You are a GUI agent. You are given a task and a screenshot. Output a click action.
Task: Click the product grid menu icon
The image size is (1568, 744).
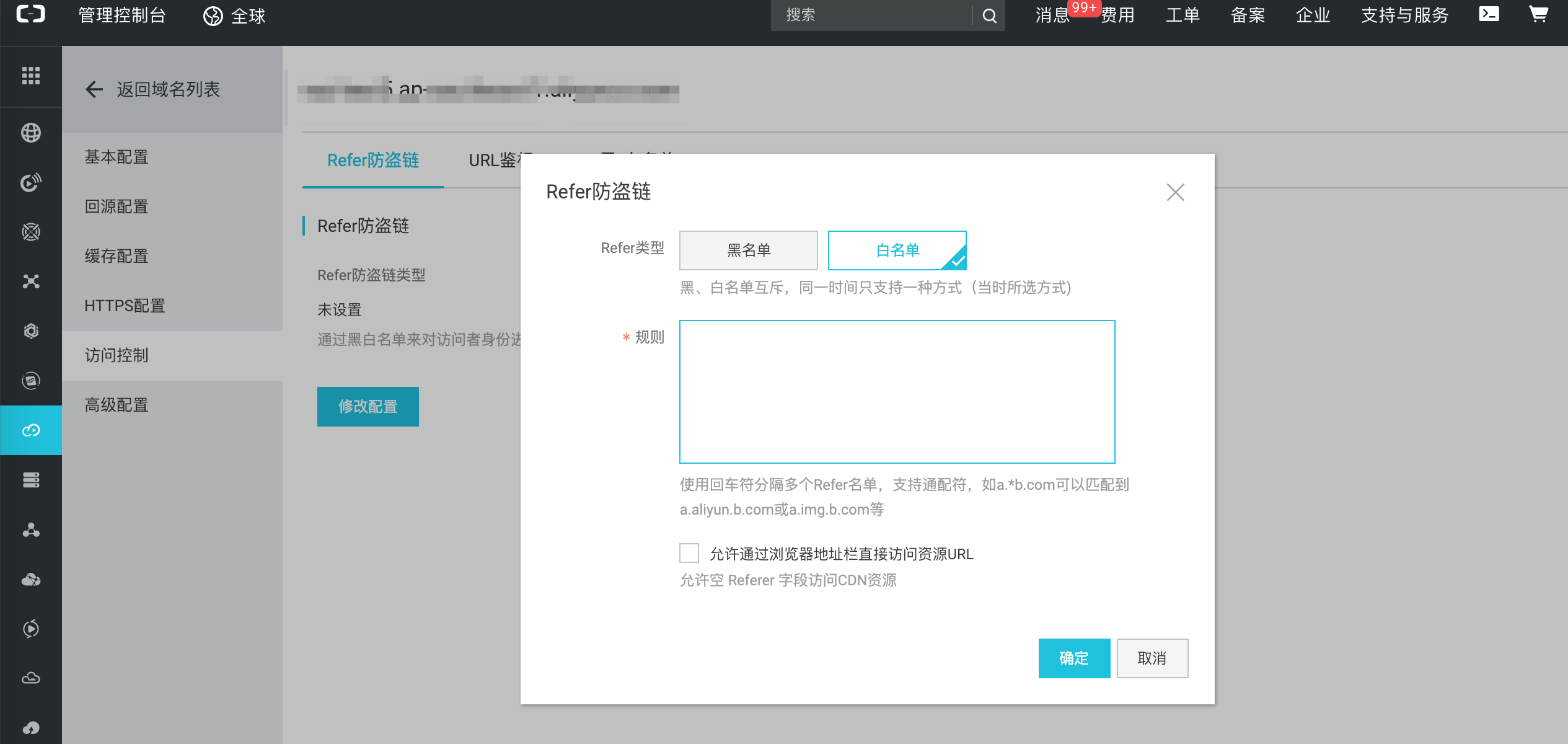point(31,76)
